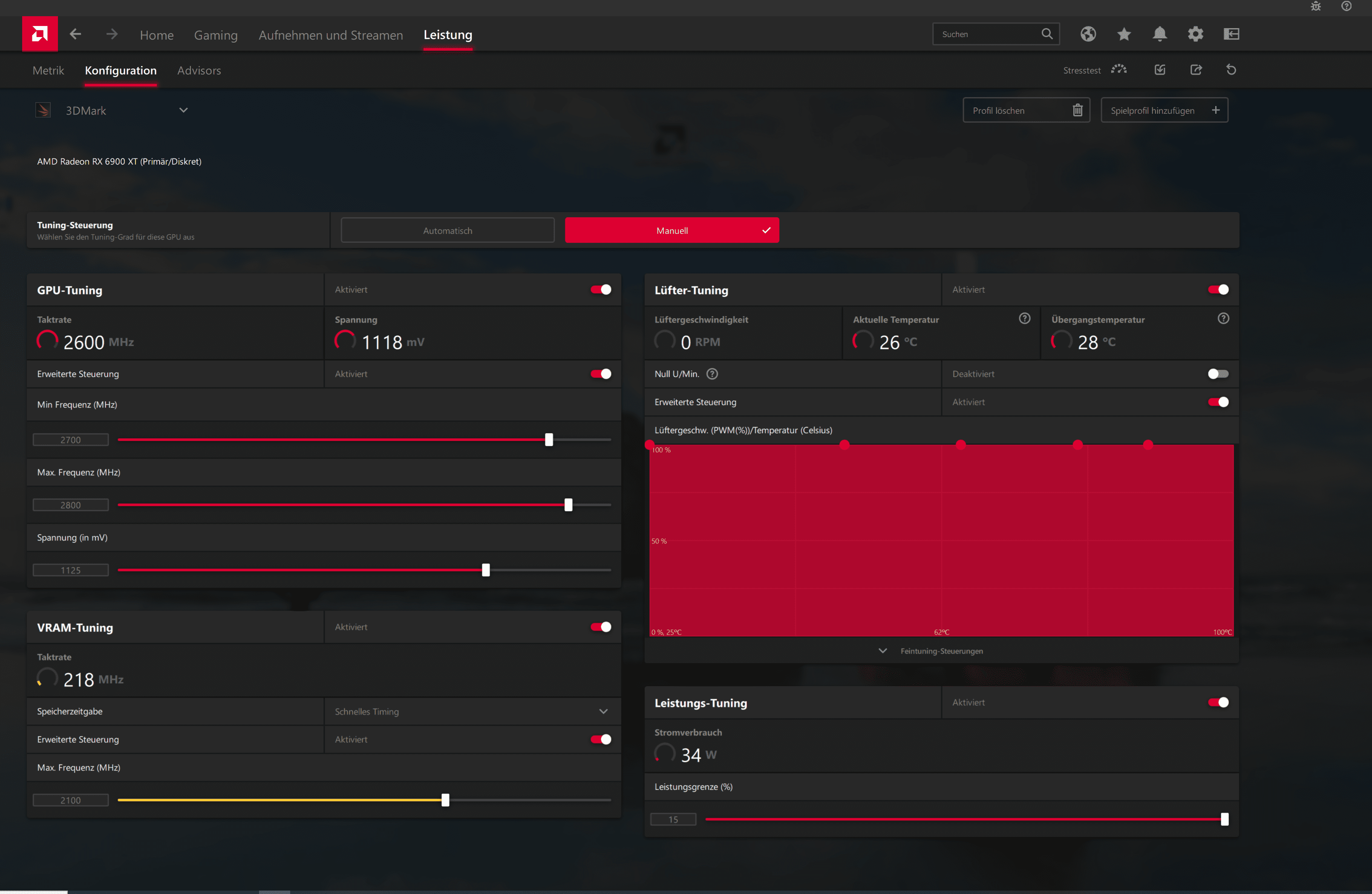The width and height of the screenshot is (1372, 894).
Task: Click the export profile share icon
Action: tap(1196, 70)
